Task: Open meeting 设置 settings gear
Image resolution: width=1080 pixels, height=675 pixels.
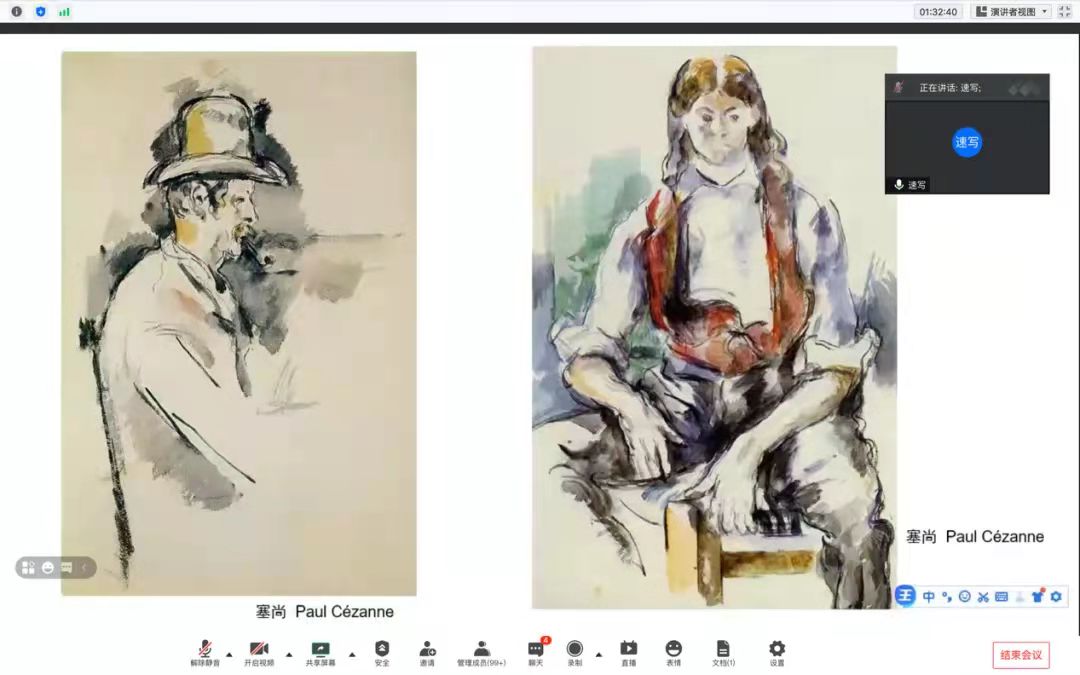Action: tap(777, 652)
